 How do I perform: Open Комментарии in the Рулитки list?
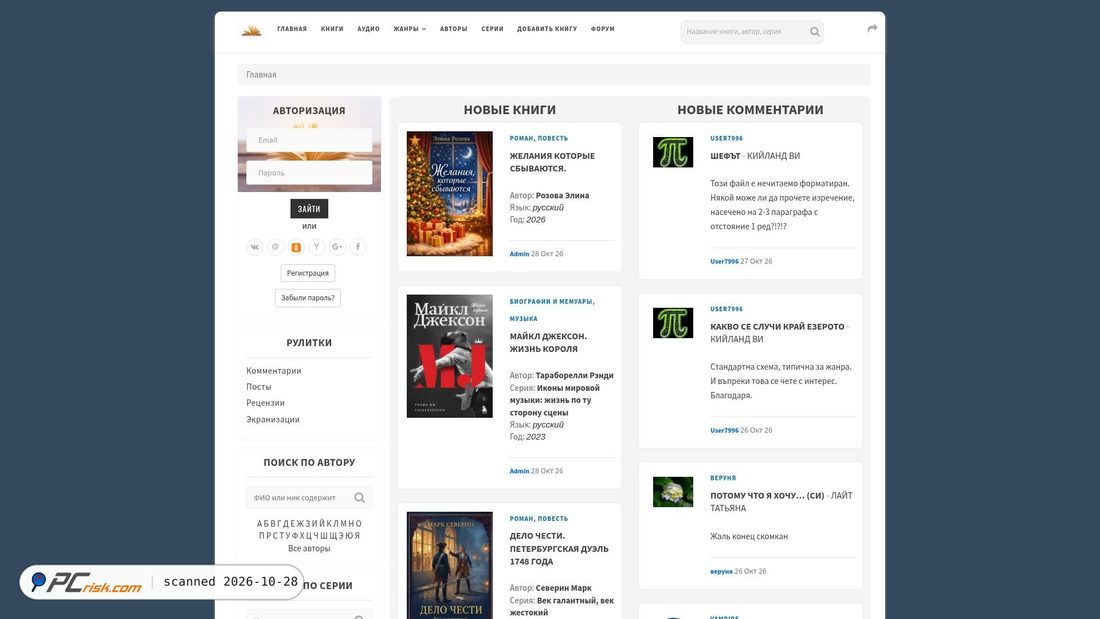click(274, 371)
